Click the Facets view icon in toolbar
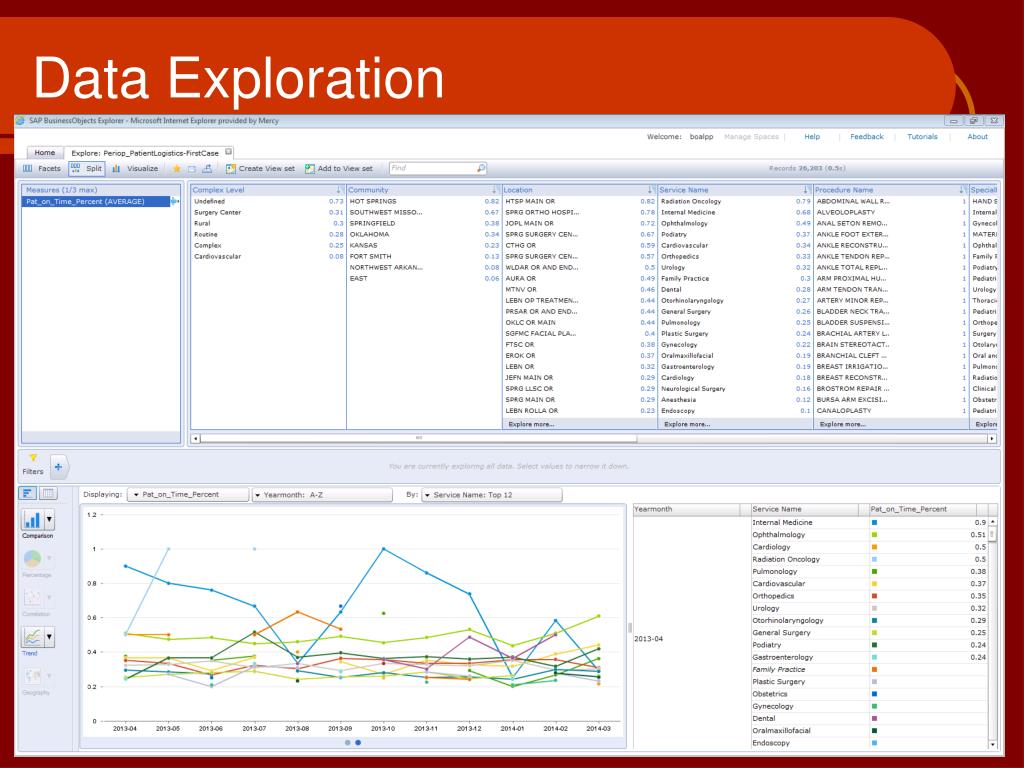The width and height of the screenshot is (1024, 768). click(27, 168)
